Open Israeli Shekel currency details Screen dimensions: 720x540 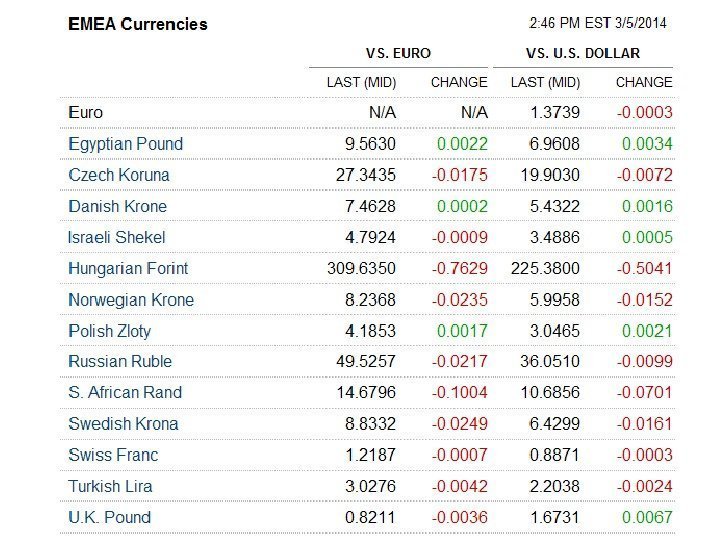tap(117, 237)
